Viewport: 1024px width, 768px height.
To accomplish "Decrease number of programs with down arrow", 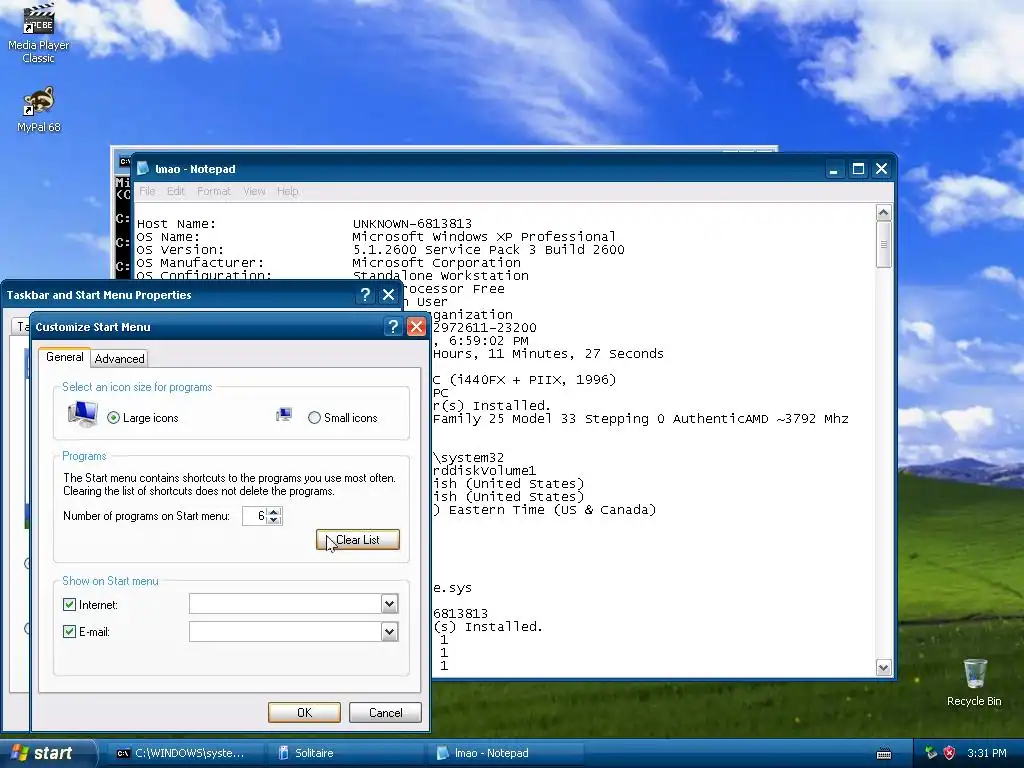I will coord(274,520).
